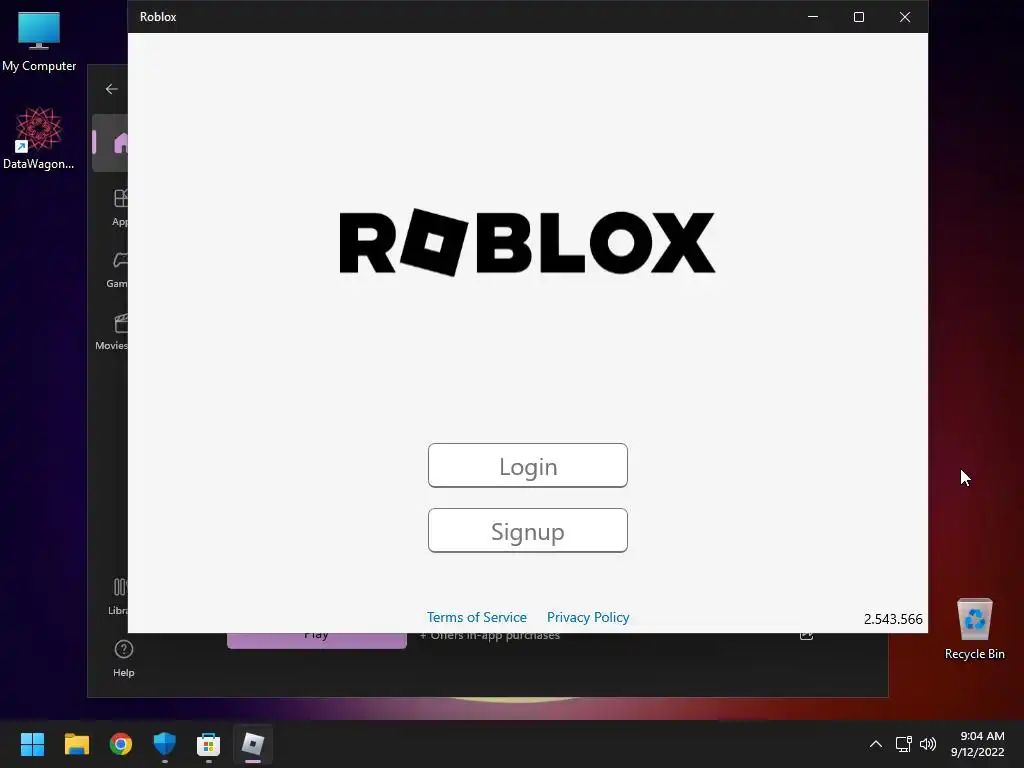Maximize the Roblox window
The image size is (1024, 768).
[x=859, y=17]
